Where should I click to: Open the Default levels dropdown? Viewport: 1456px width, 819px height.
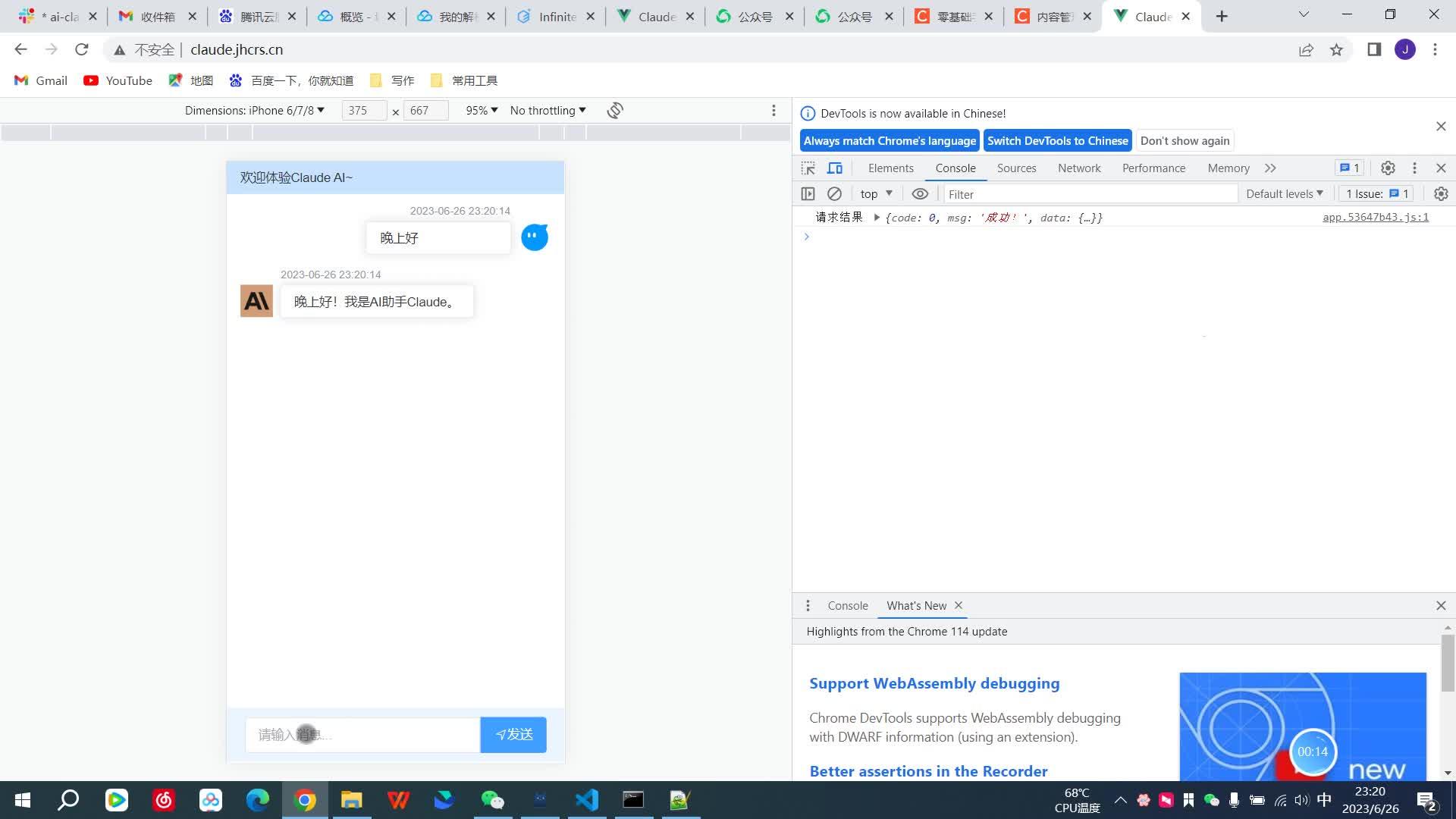pos(1284,194)
